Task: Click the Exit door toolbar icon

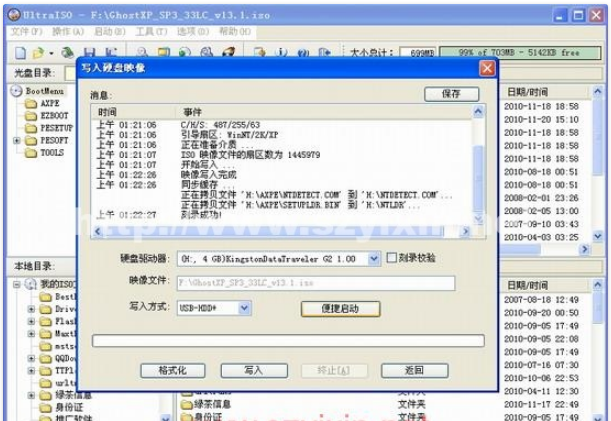Action: pos(325,52)
